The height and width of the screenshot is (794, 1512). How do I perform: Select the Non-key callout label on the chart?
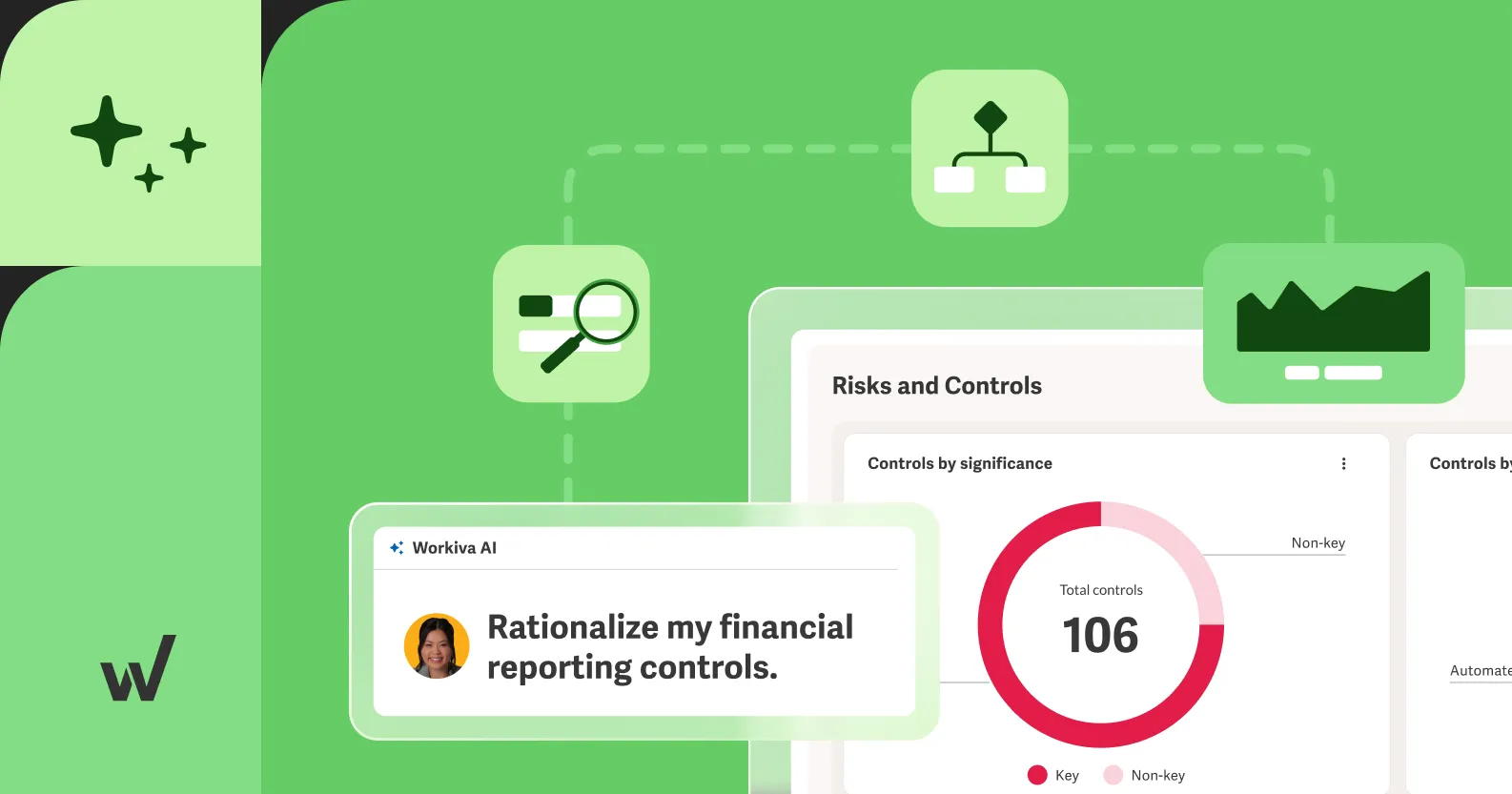1318,543
